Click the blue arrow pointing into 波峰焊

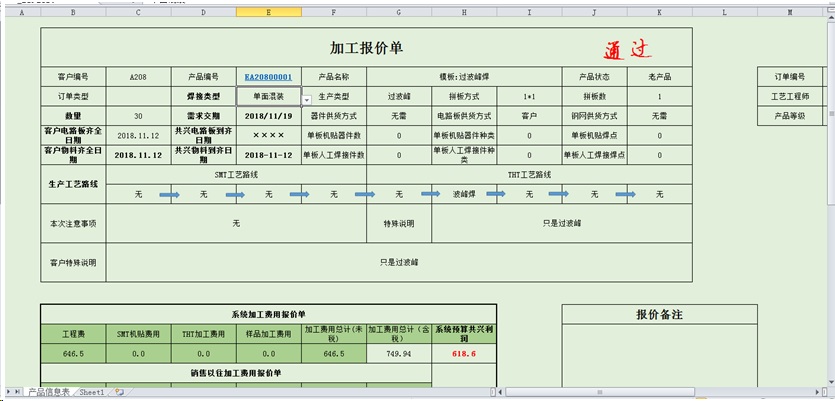[430, 194]
